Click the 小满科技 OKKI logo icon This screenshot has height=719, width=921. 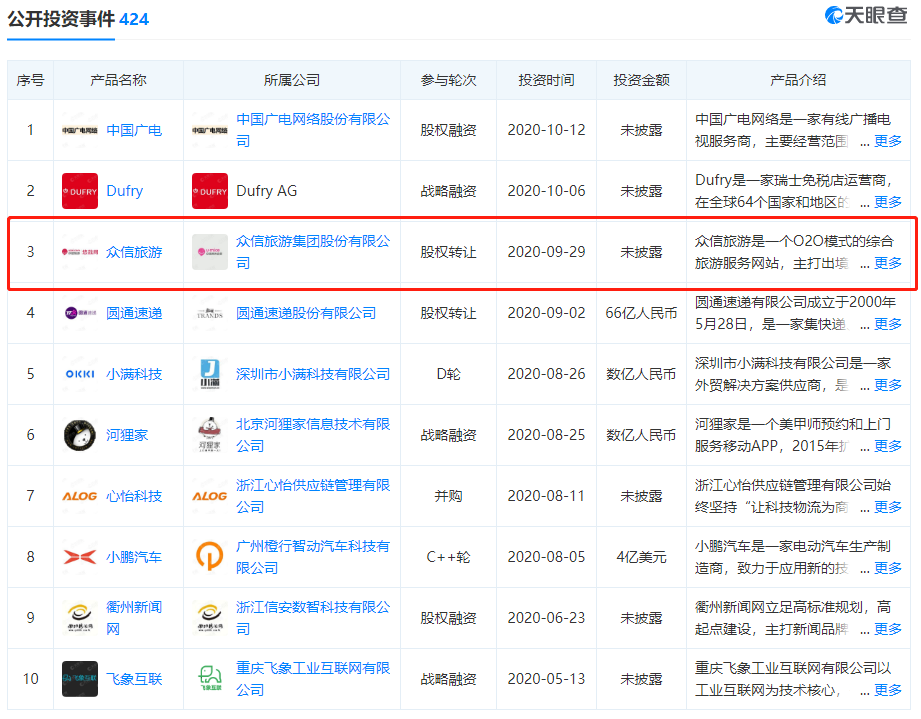80,374
